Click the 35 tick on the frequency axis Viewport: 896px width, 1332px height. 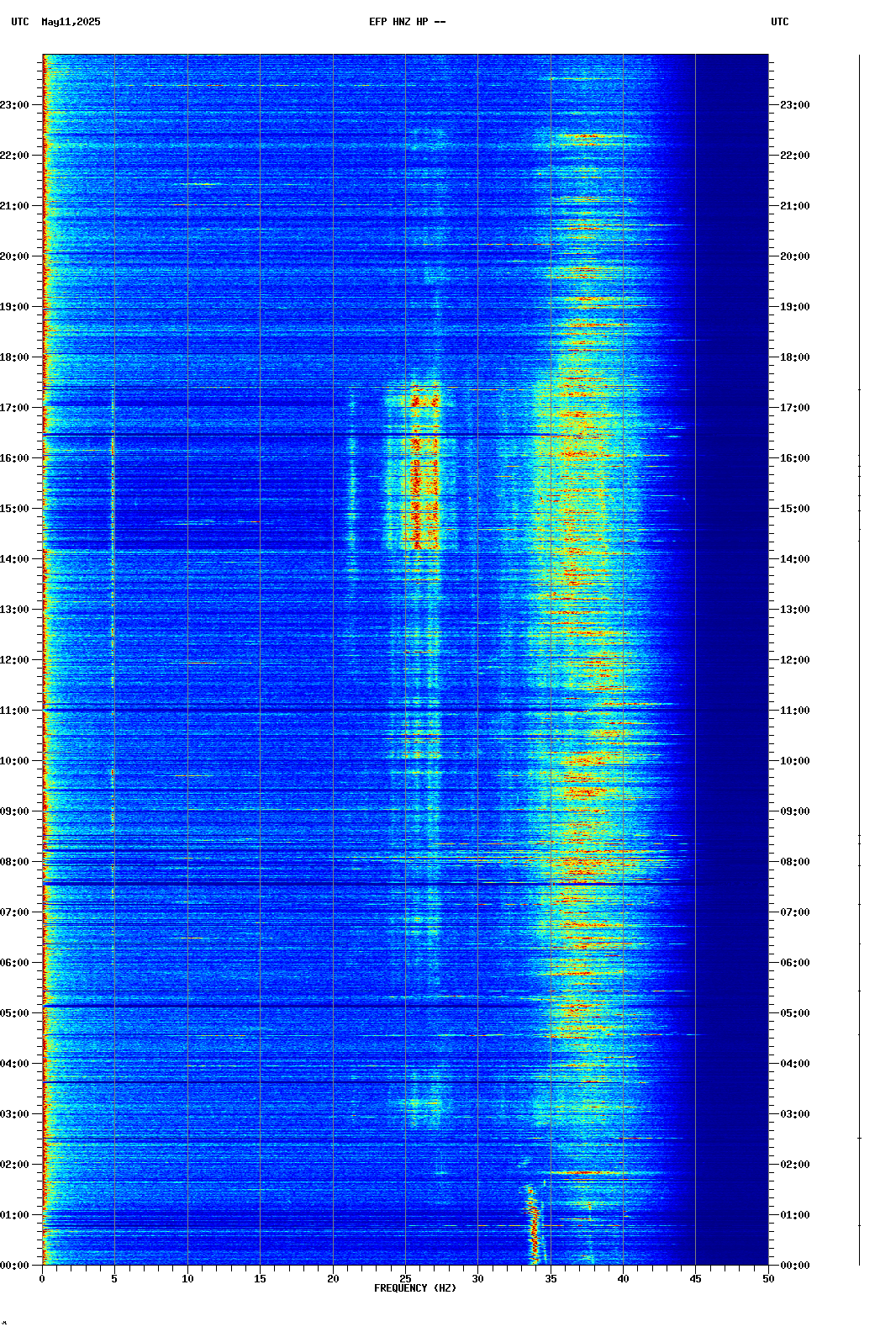pyautogui.click(x=551, y=1279)
